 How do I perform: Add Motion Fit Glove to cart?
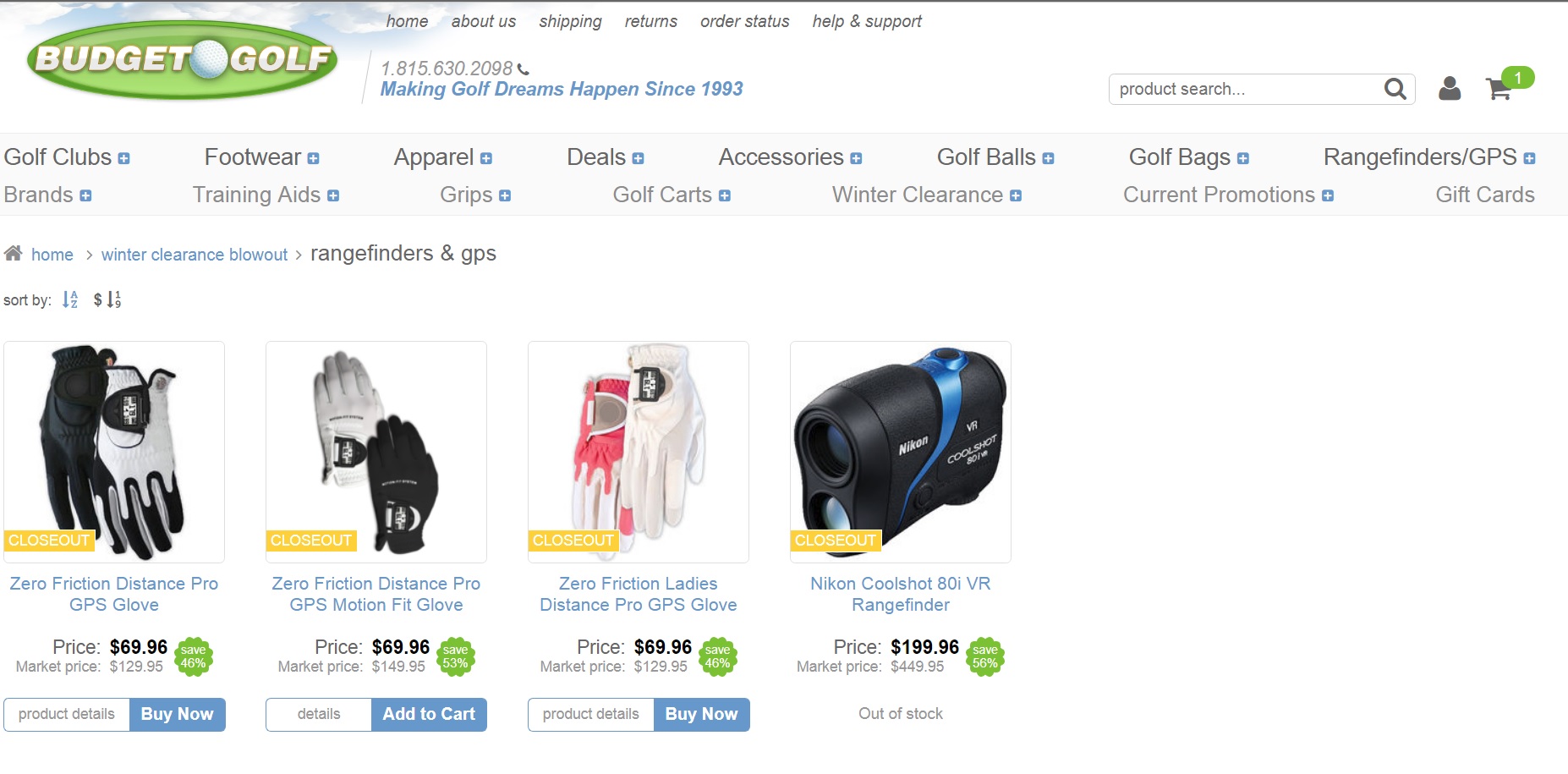tap(429, 714)
